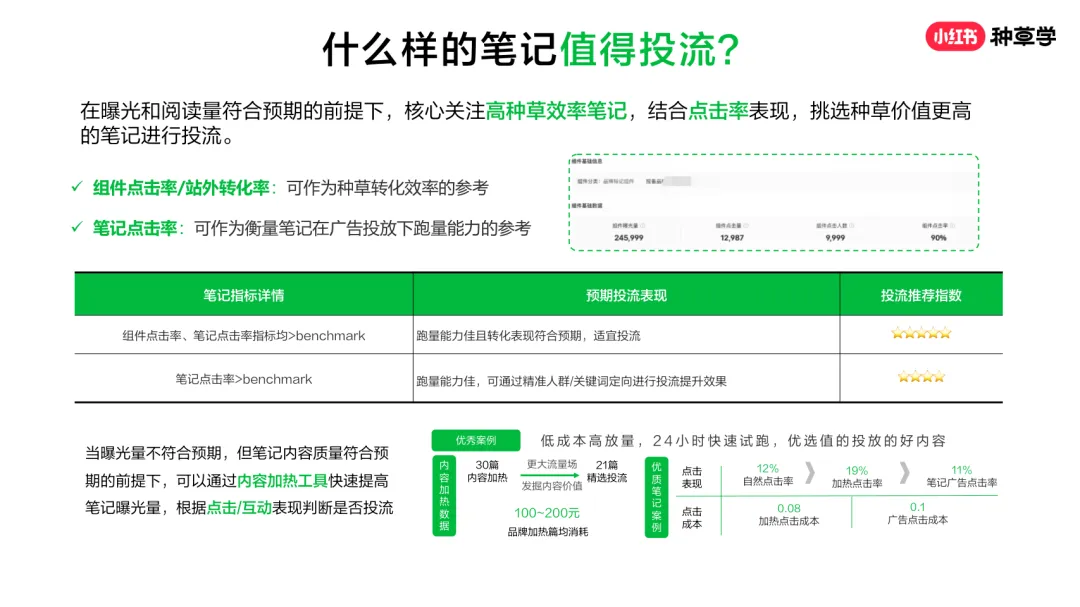Click the cell 组件点击率、笔记点击率指标均>benchmark
This screenshot has height=607, width=1080.
click(244, 336)
